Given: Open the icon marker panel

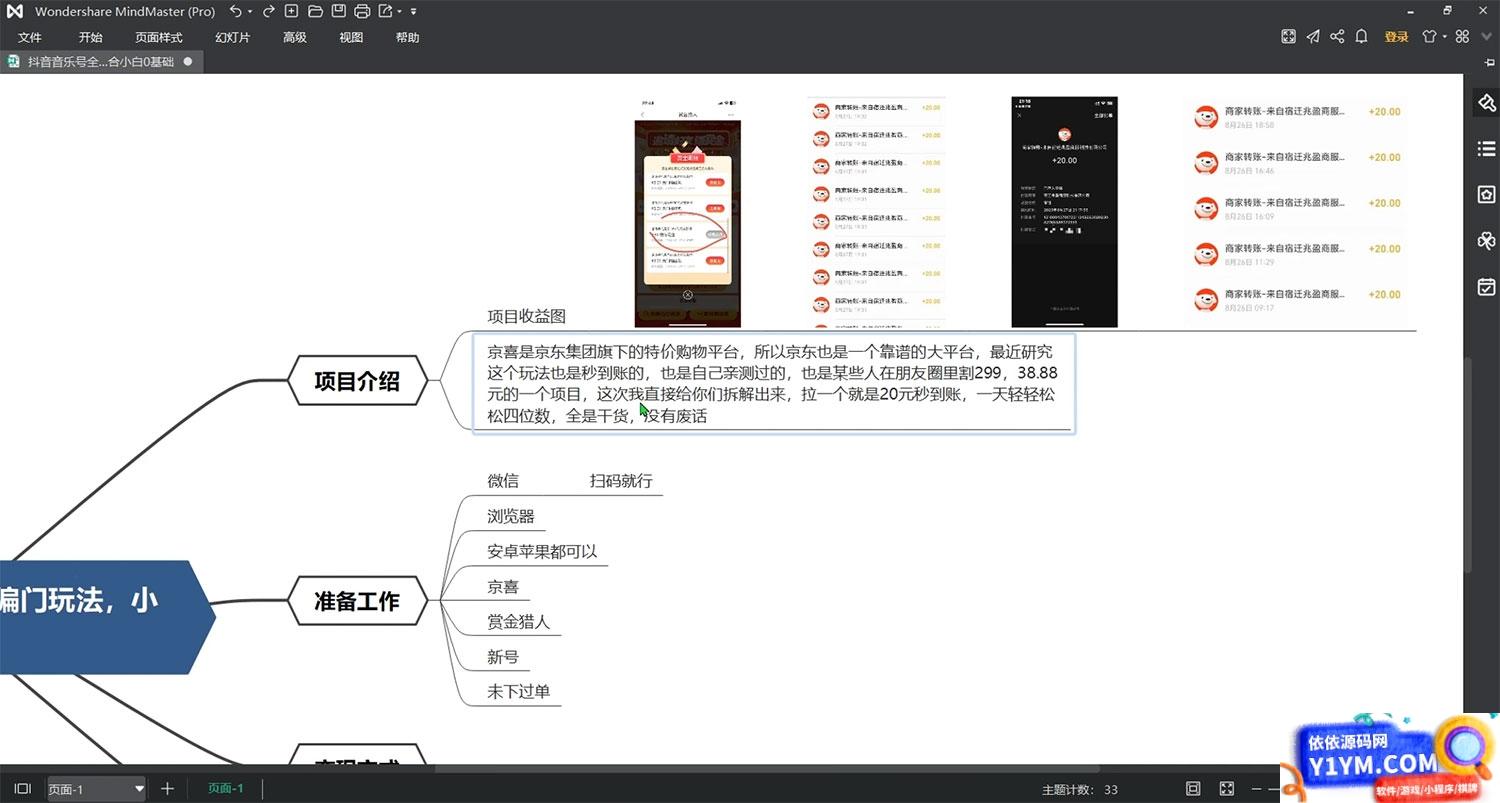Looking at the screenshot, I should [x=1486, y=195].
